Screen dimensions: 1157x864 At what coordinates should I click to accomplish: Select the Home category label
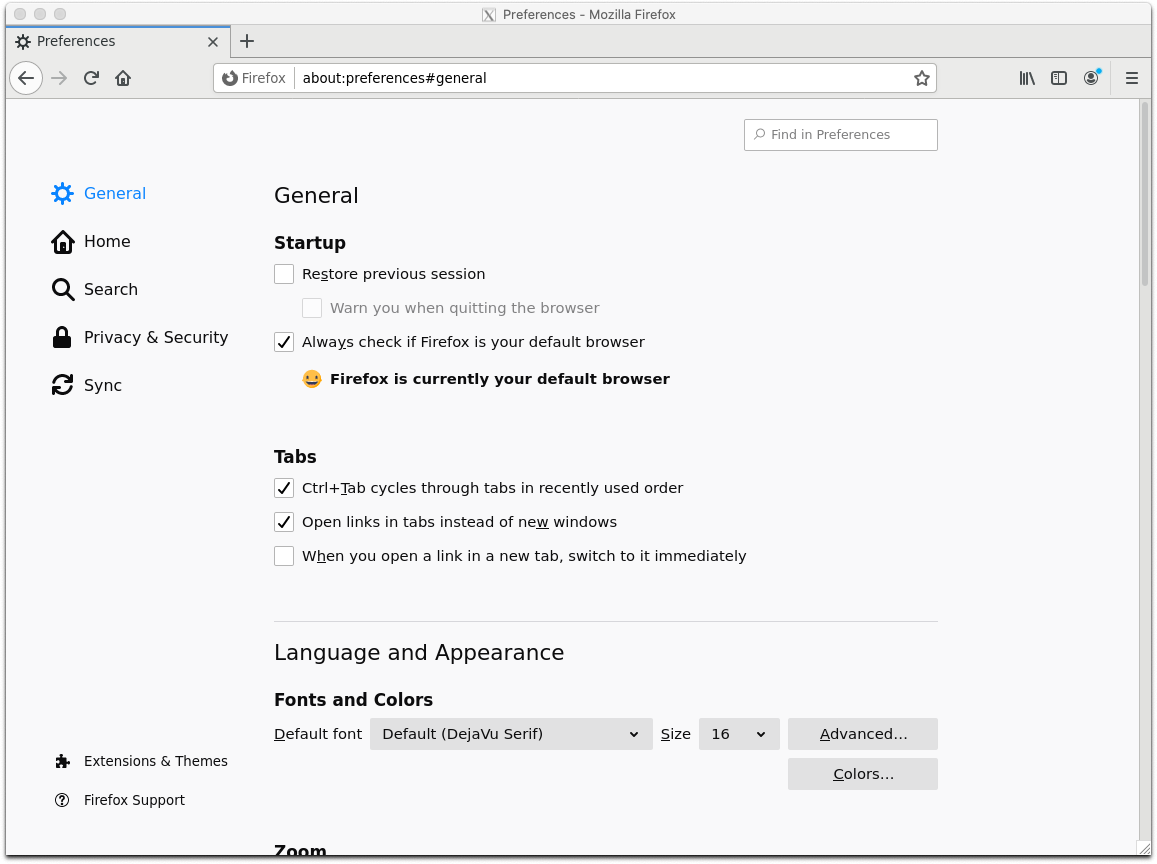click(107, 241)
